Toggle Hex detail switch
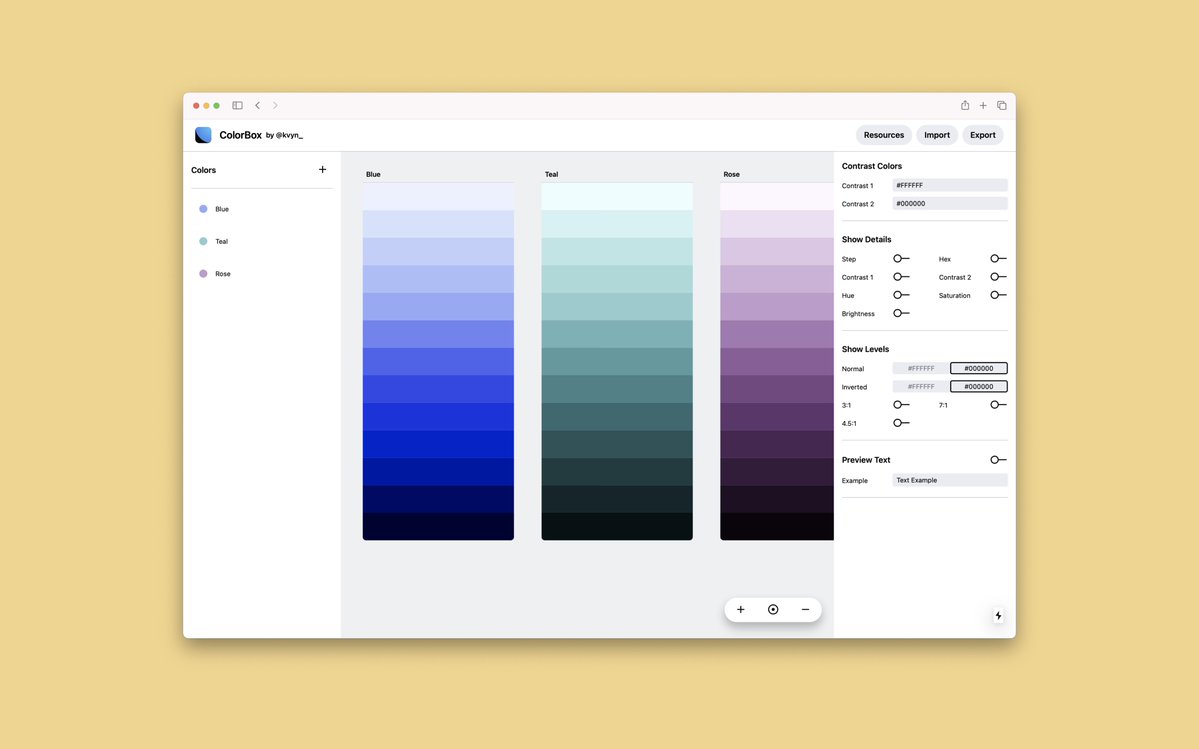This screenshot has height=749, width=1199. point(998,258)
